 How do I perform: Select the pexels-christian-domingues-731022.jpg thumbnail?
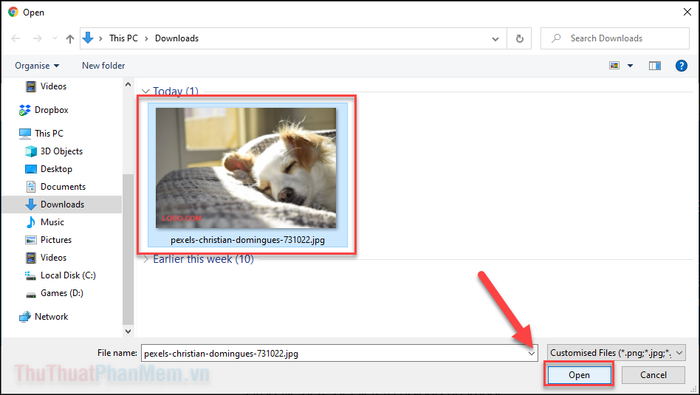(x=248, y=175)
